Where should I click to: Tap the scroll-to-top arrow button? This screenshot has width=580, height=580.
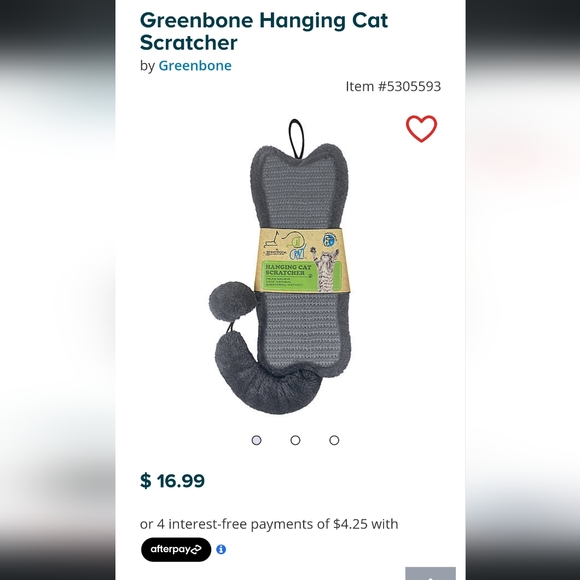[x=430, y=574]
